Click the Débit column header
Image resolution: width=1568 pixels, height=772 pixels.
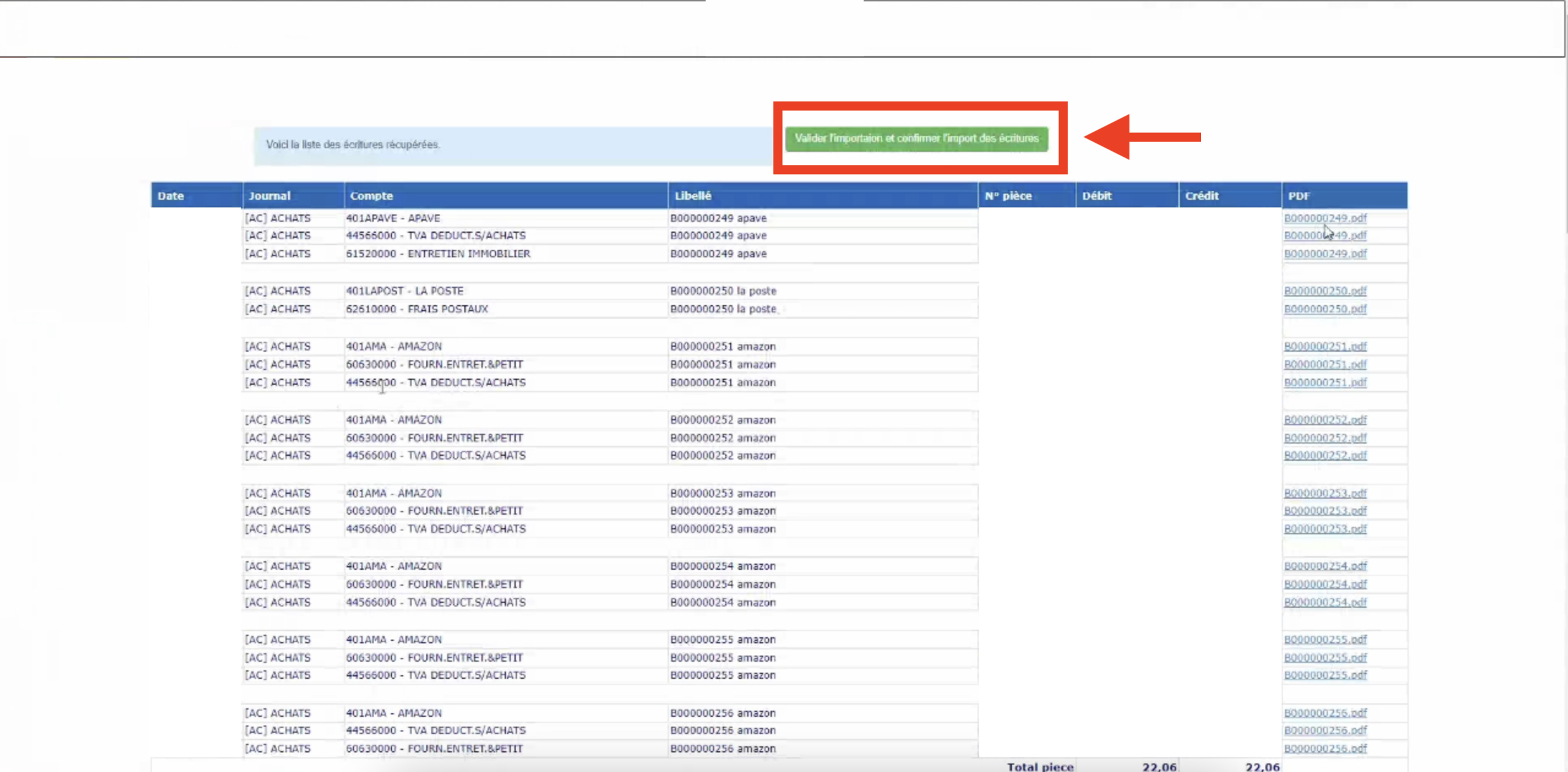1127,195
